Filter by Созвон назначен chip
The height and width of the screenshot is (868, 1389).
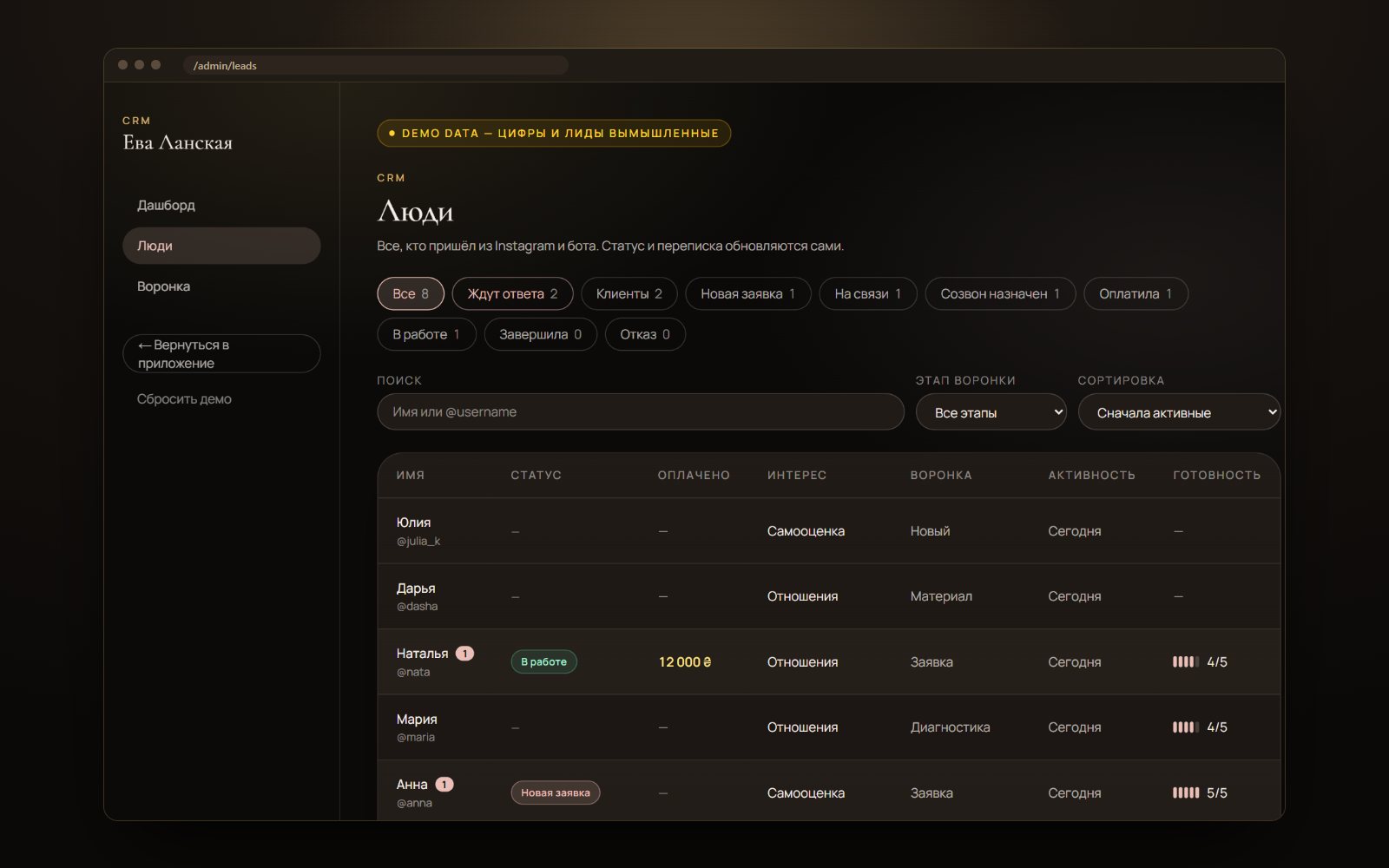(1000, 293)
